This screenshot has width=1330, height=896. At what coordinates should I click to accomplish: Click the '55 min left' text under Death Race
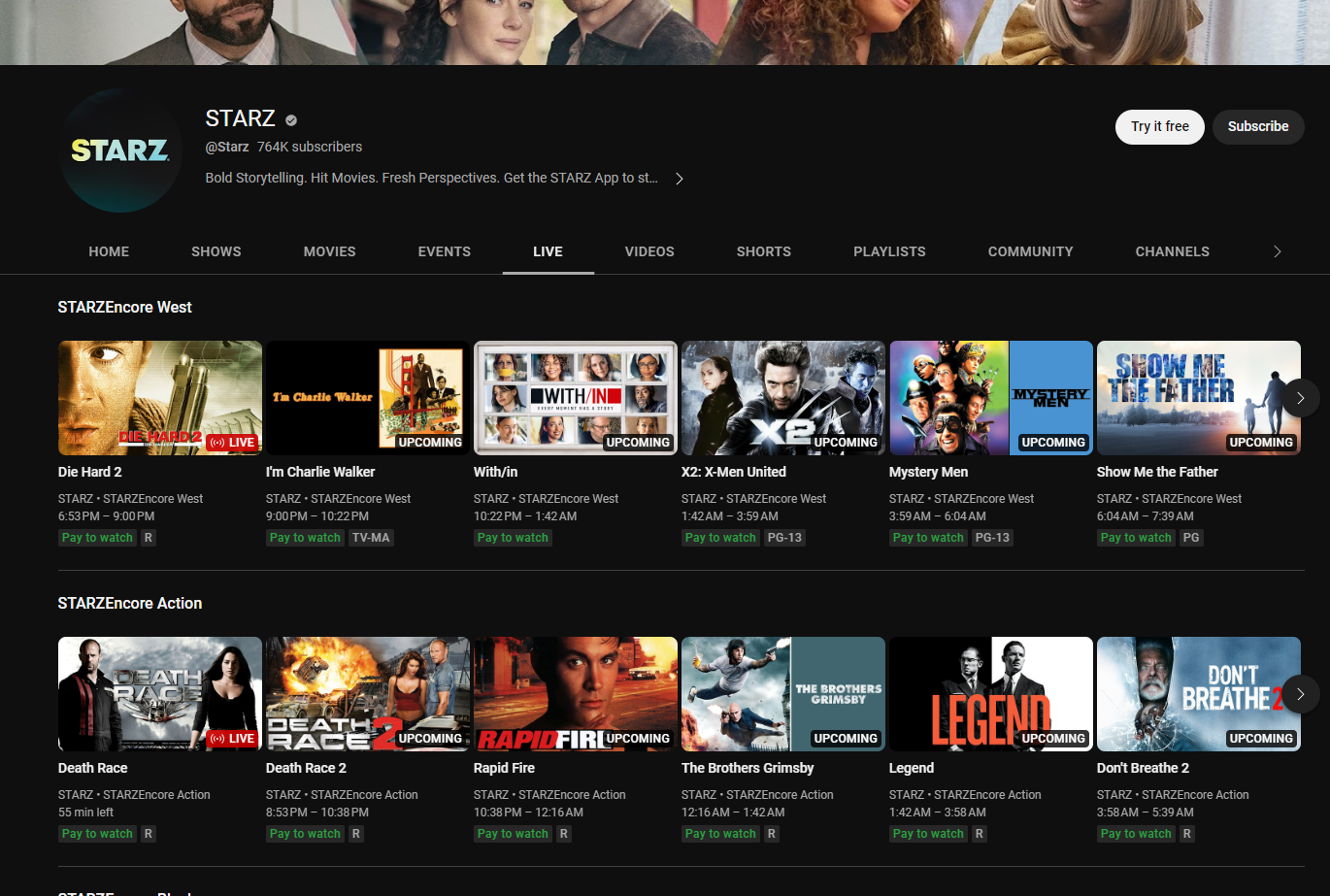coord(85,813)
